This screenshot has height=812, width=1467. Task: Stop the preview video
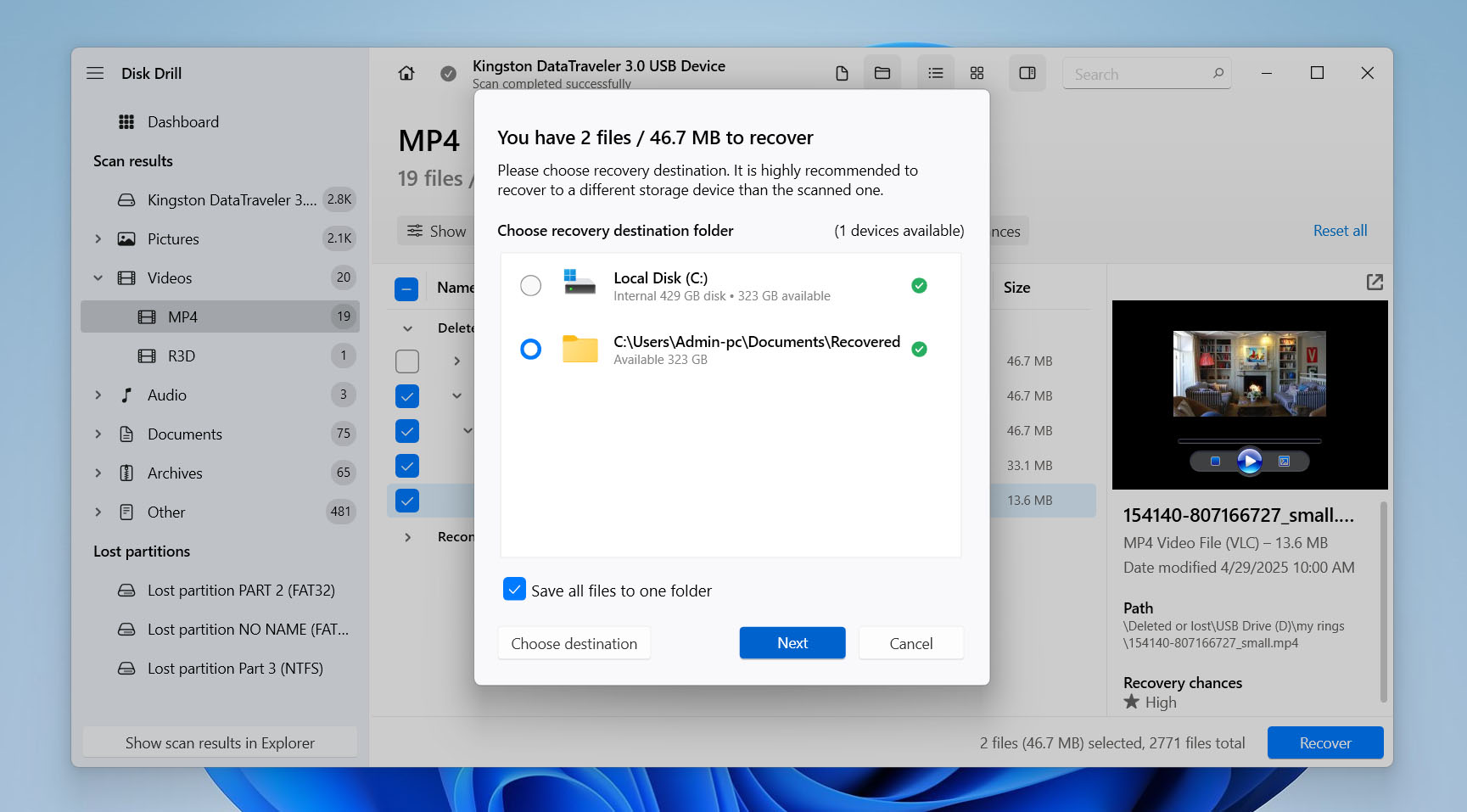pyautogui.click(x=1215, y=461)
